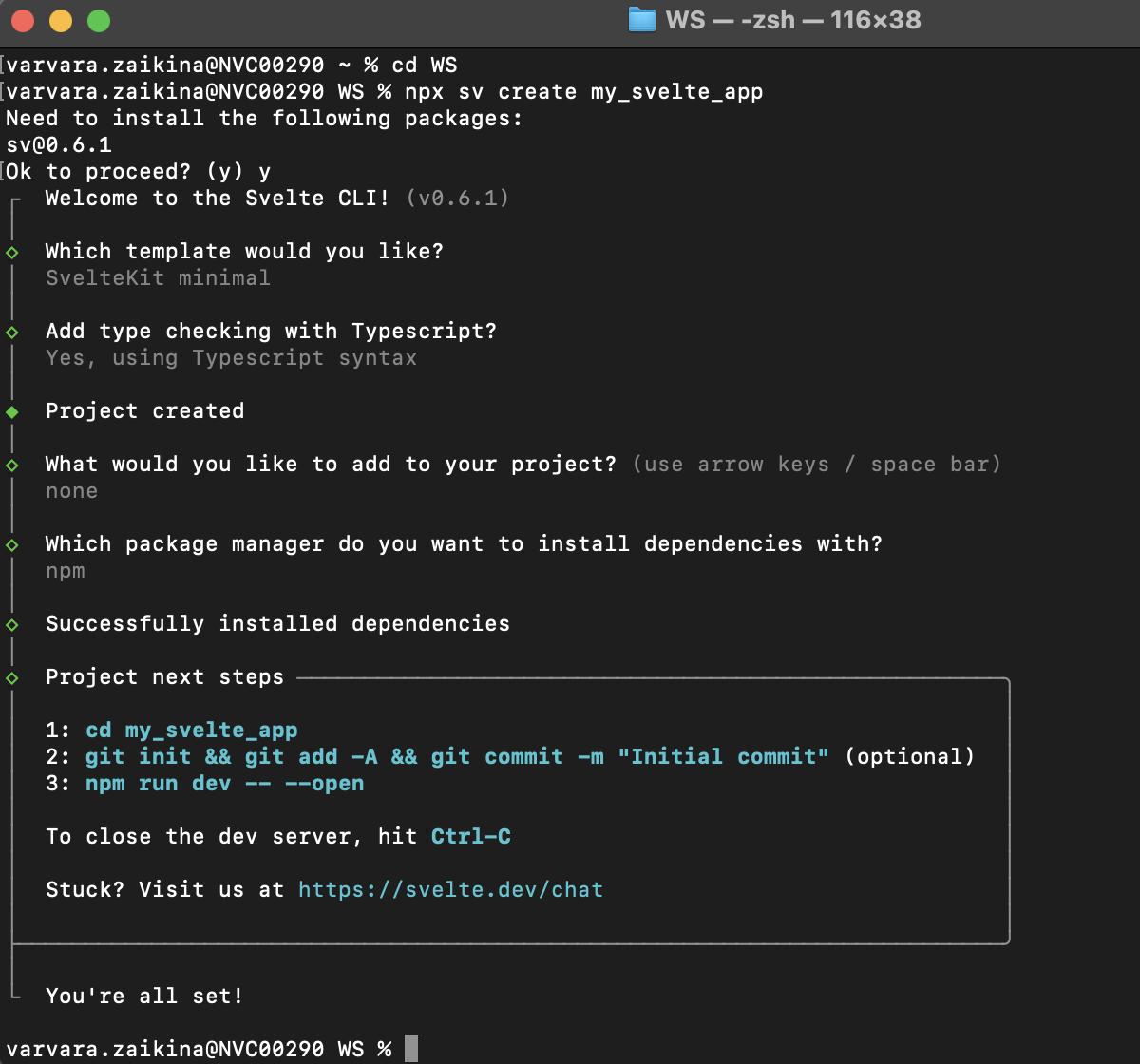This screenshot has height=1064, width=1140.
Task: Click the diamond next to add to project question
Action: (11, 464)
